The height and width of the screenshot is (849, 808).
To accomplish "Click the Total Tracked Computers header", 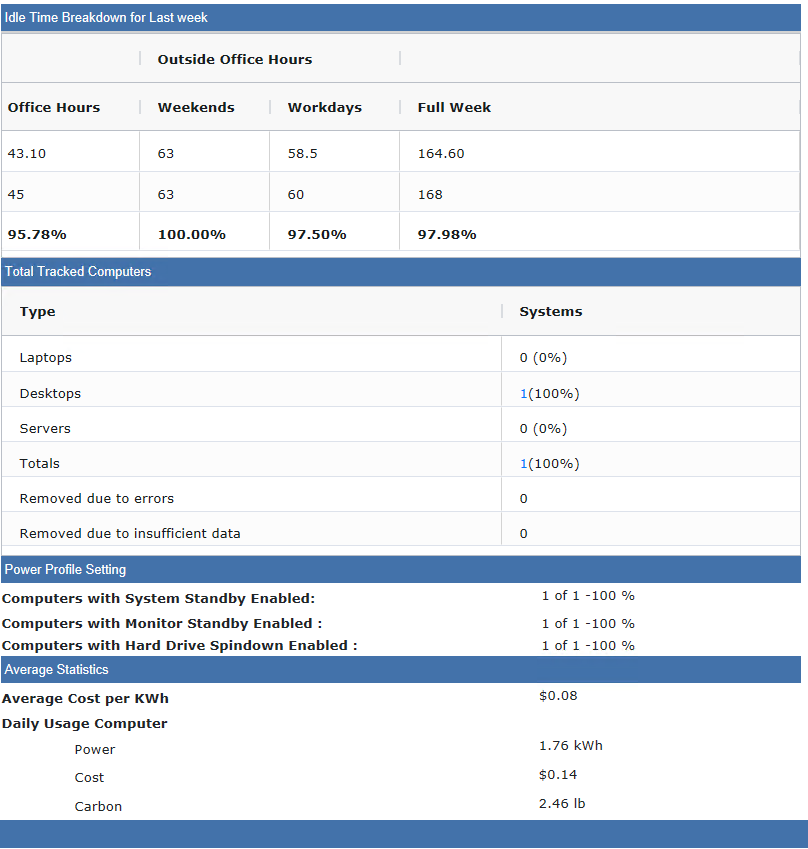I will click(x=401, y=271).
